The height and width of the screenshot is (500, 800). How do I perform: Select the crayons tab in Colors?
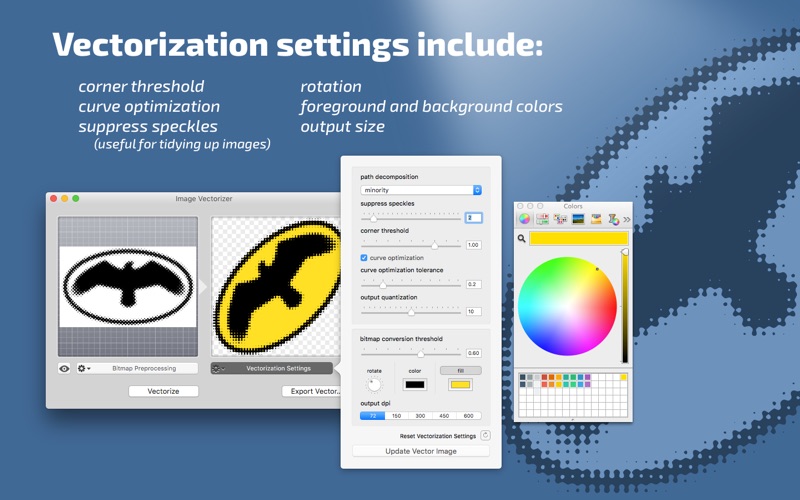click(596, 219)
